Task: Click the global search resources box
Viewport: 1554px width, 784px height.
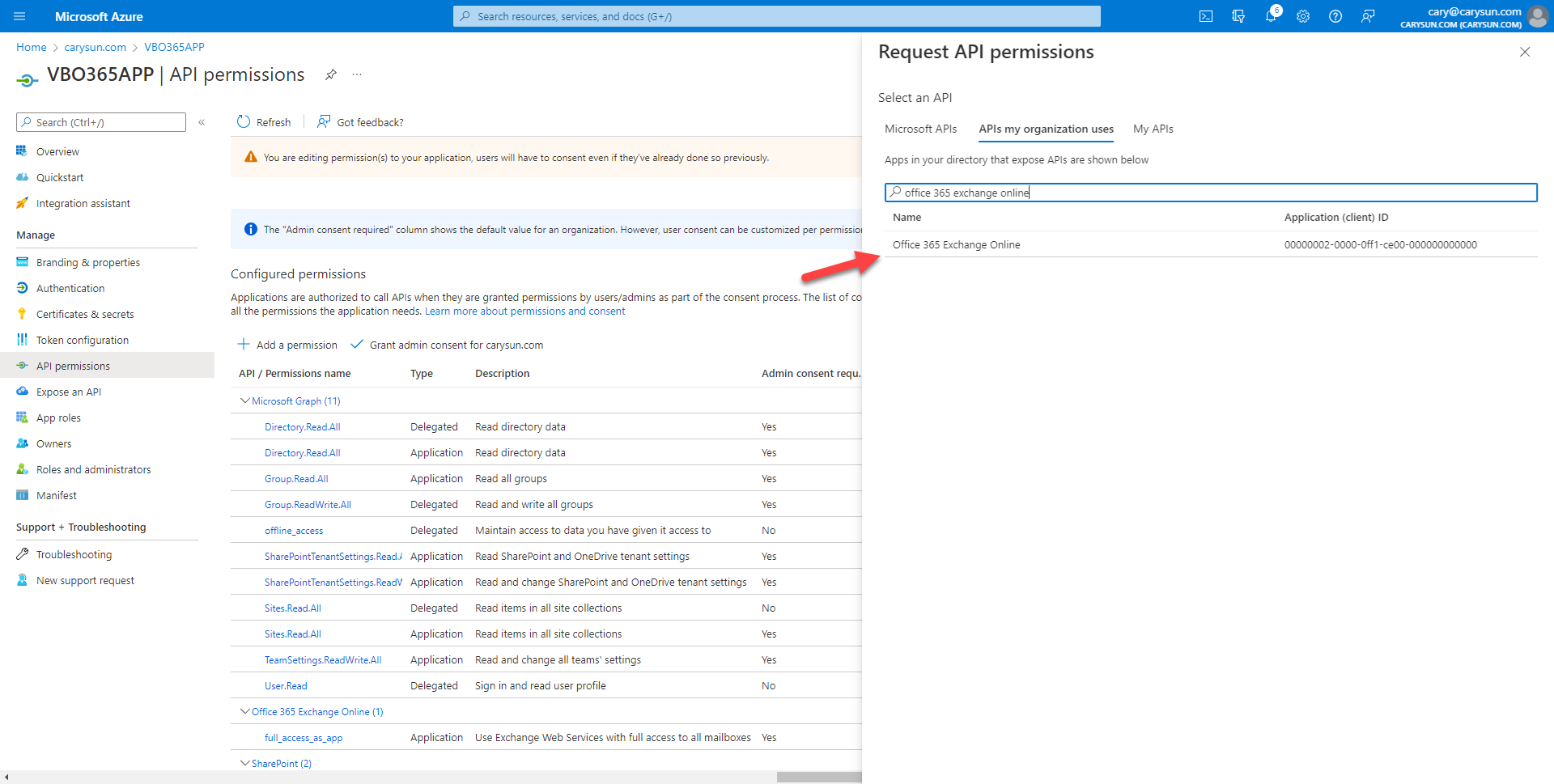Action: point(777,16)
